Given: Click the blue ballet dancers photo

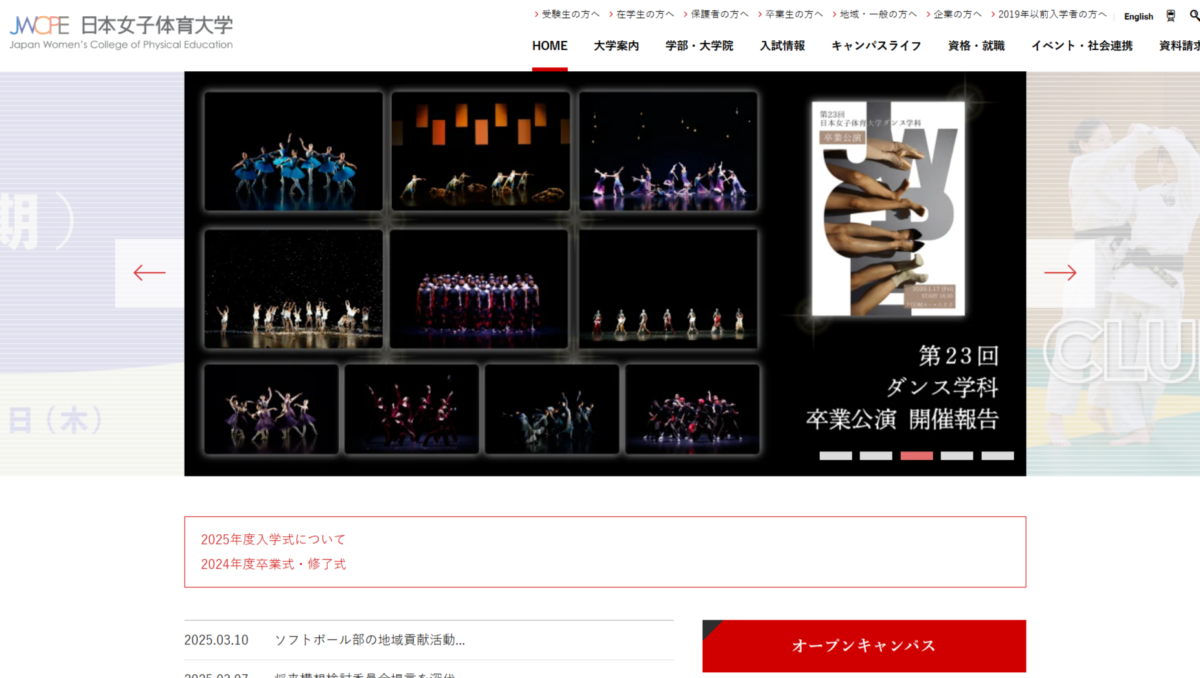Looking at the screenshot, I should point(294,150).
